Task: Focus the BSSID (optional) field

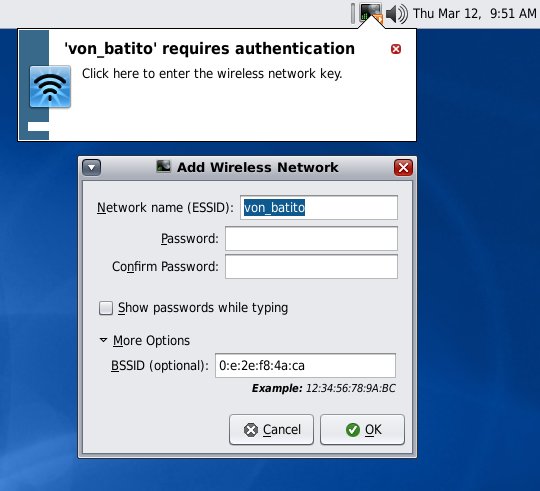Action: [305, 365]
